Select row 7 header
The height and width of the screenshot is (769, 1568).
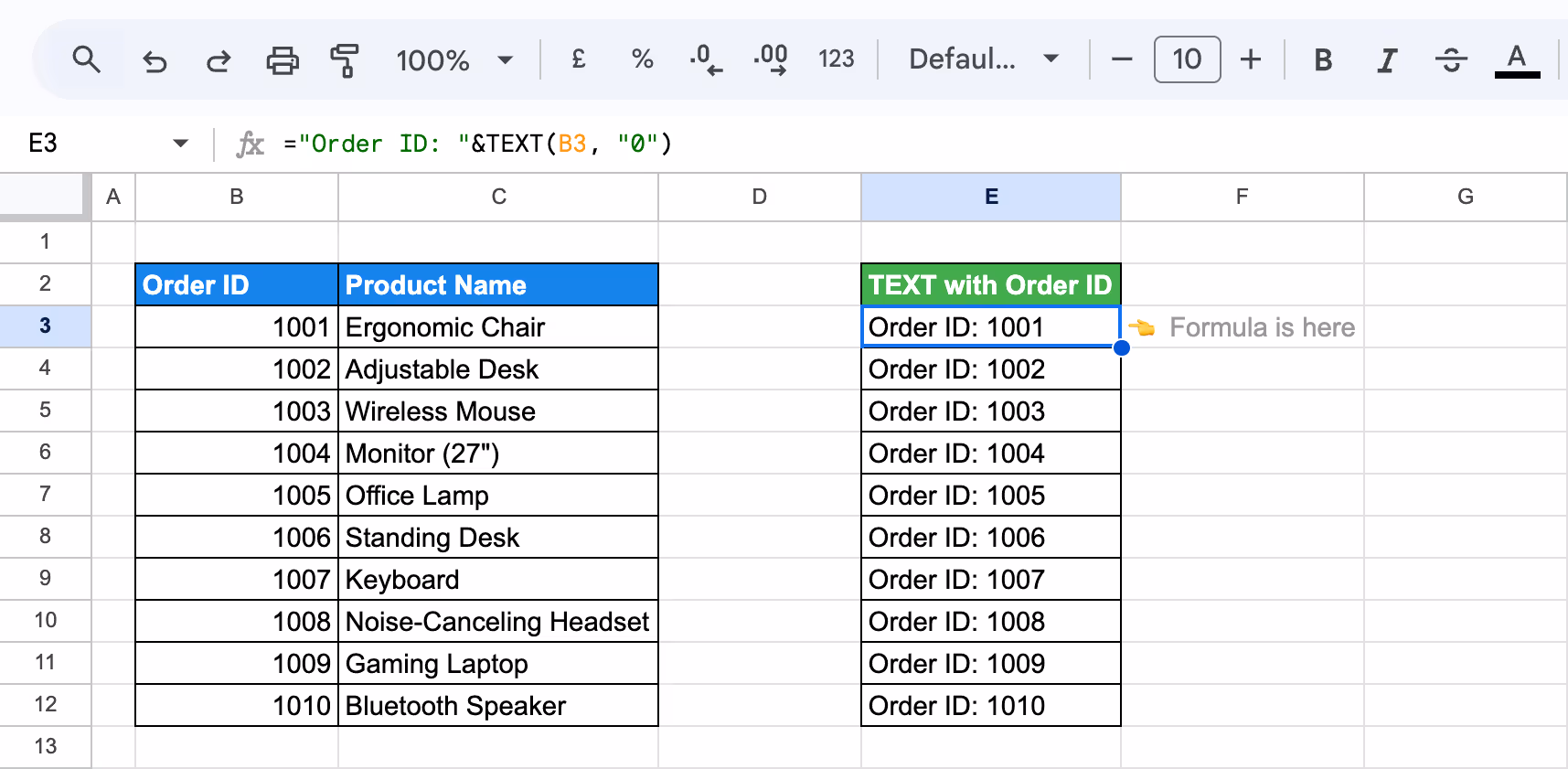tap(45, 495)
